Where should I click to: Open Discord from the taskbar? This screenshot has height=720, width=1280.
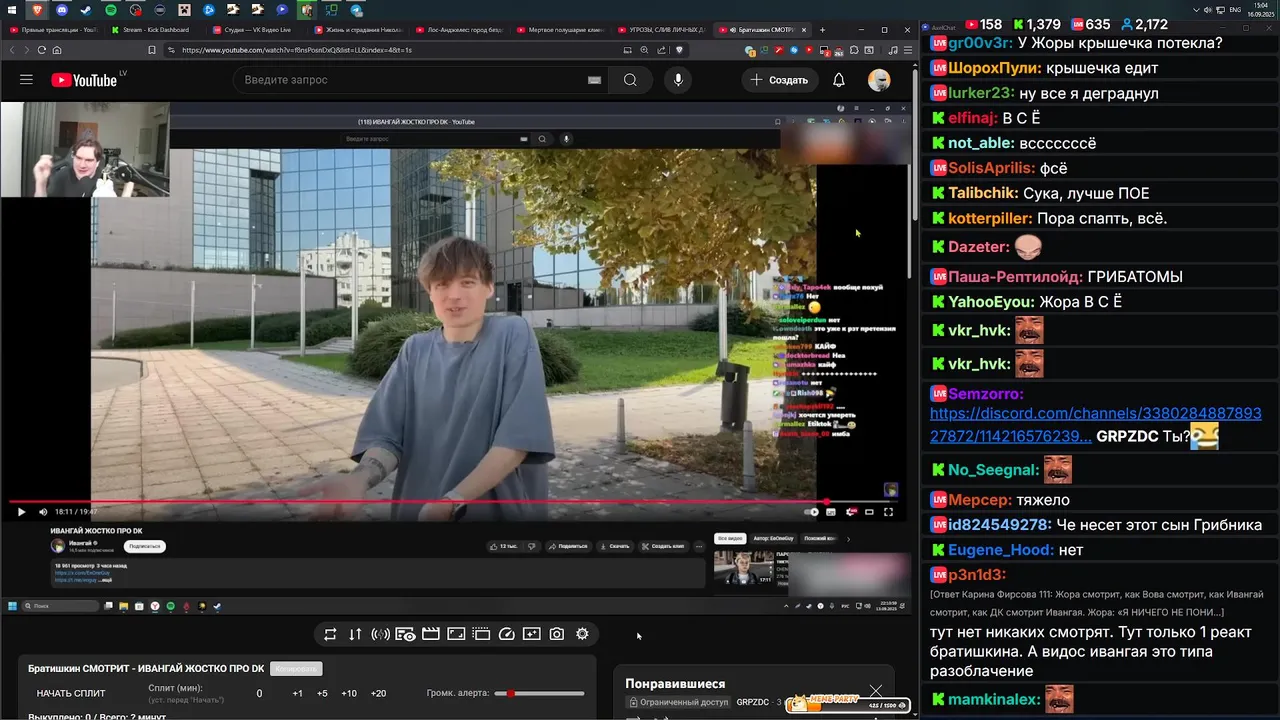click(x=62, y=10)
